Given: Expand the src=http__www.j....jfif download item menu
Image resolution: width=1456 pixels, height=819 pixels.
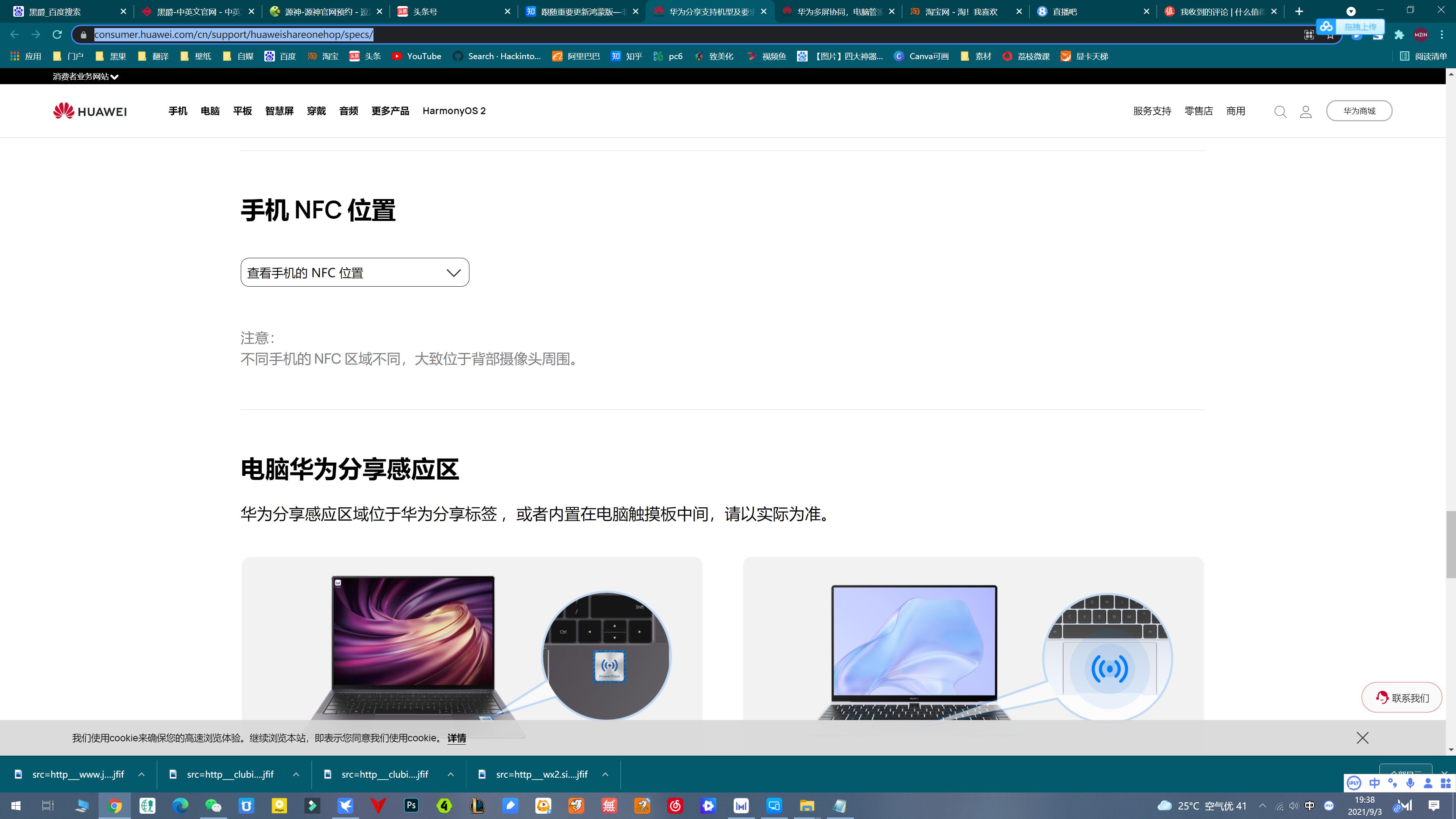Looking at the screenshot, I should [x=141, y=774].
